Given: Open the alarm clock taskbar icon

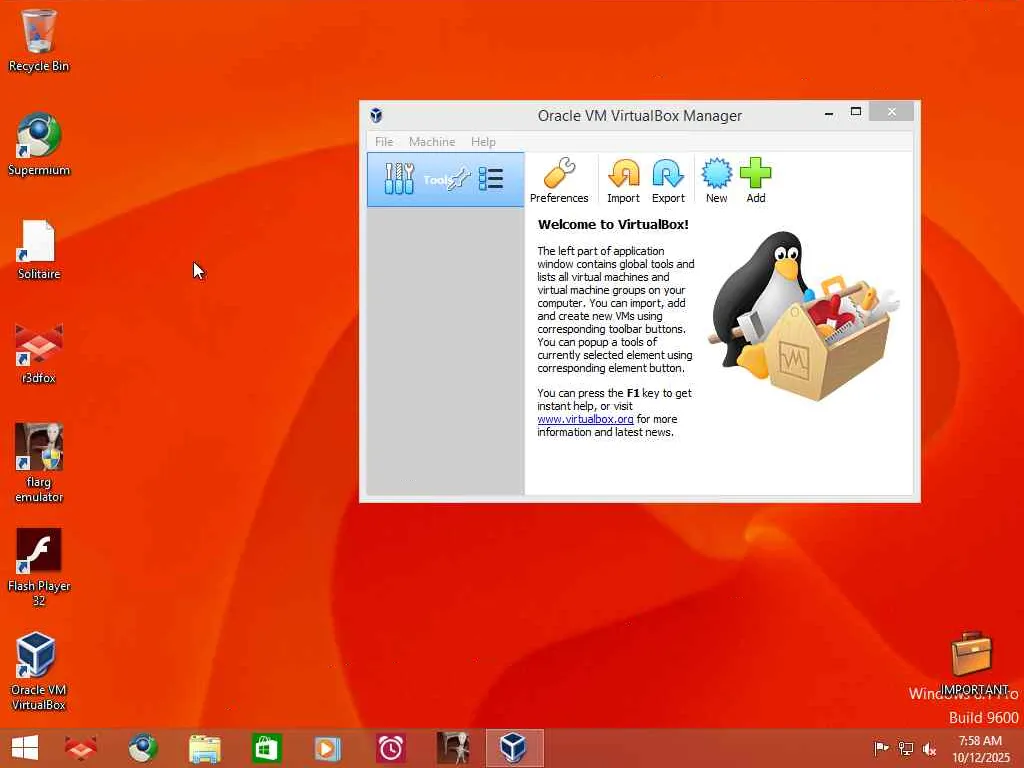Looking at the screenshot, I should click(390, 748).
